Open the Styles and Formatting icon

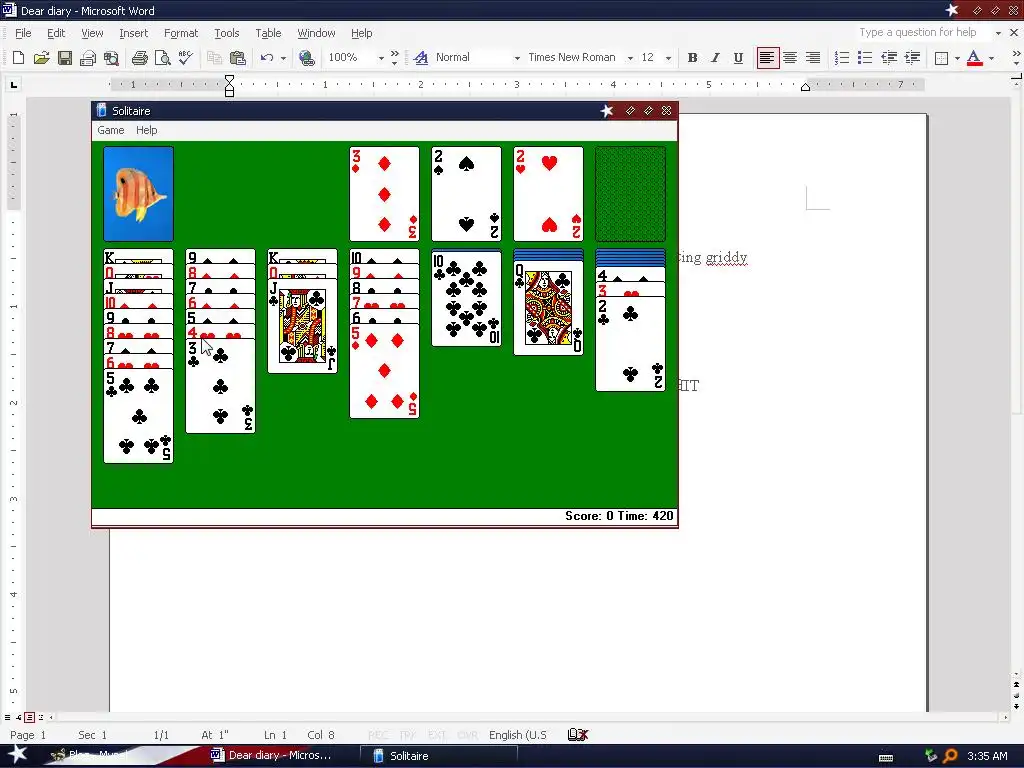[421, 57]
